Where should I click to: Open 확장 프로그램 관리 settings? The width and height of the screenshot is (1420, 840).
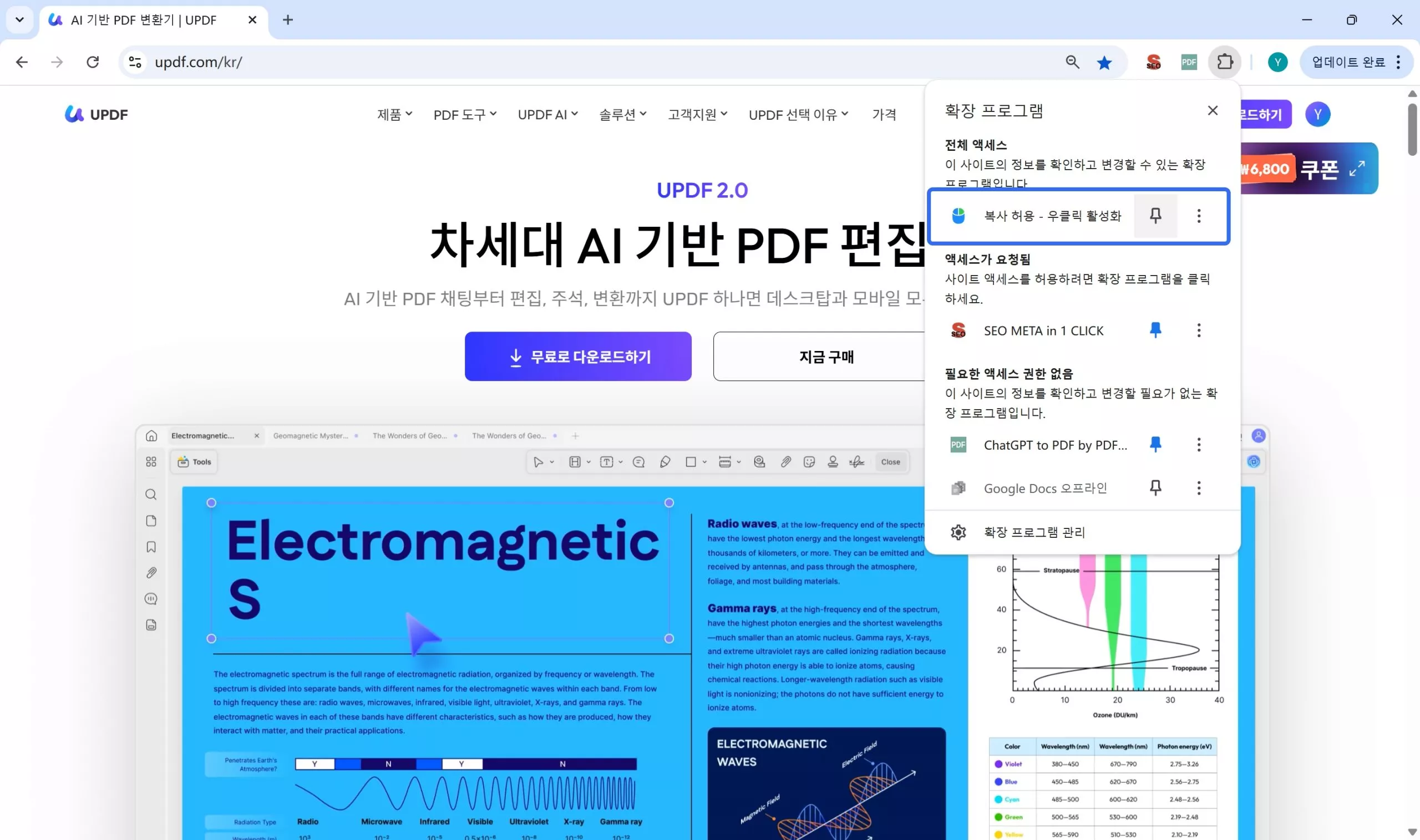(x=1083, y=532)
